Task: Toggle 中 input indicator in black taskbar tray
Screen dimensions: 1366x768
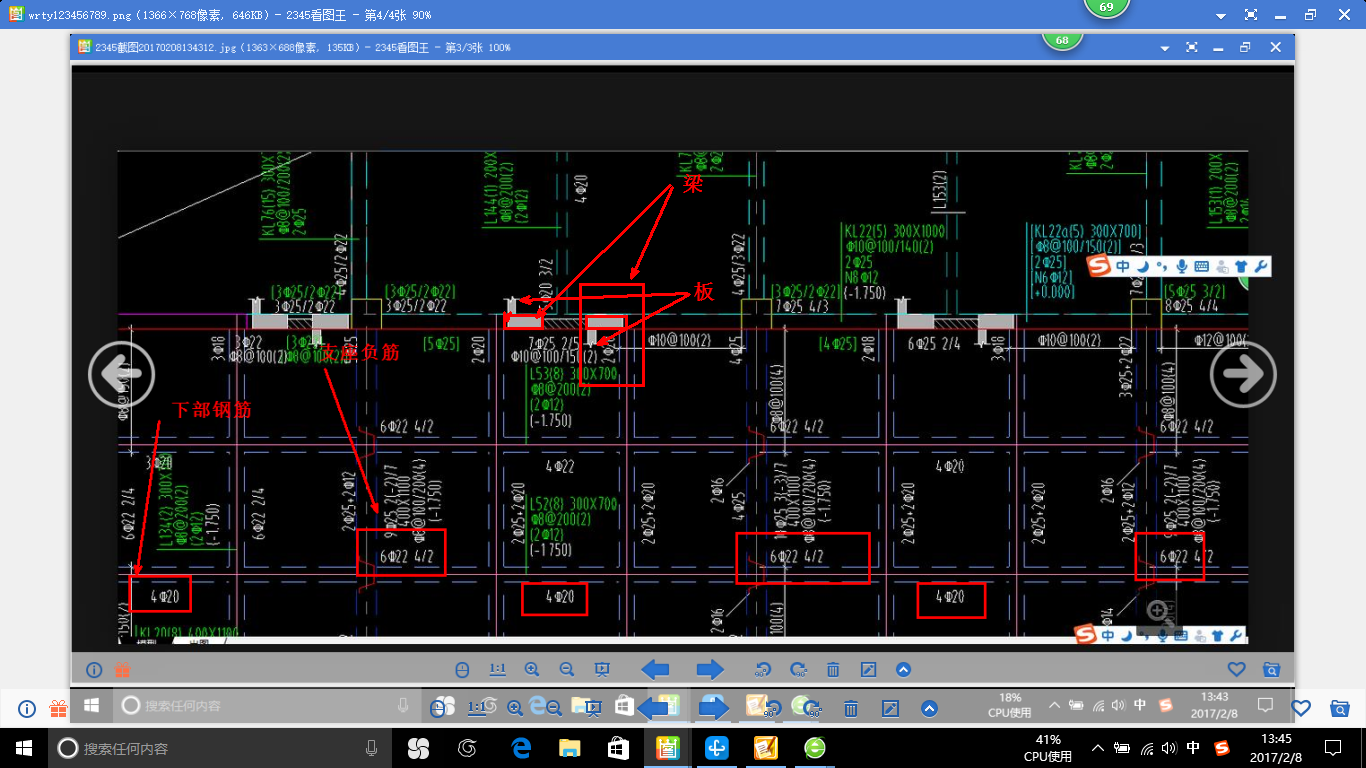Action: (1193, 748)
